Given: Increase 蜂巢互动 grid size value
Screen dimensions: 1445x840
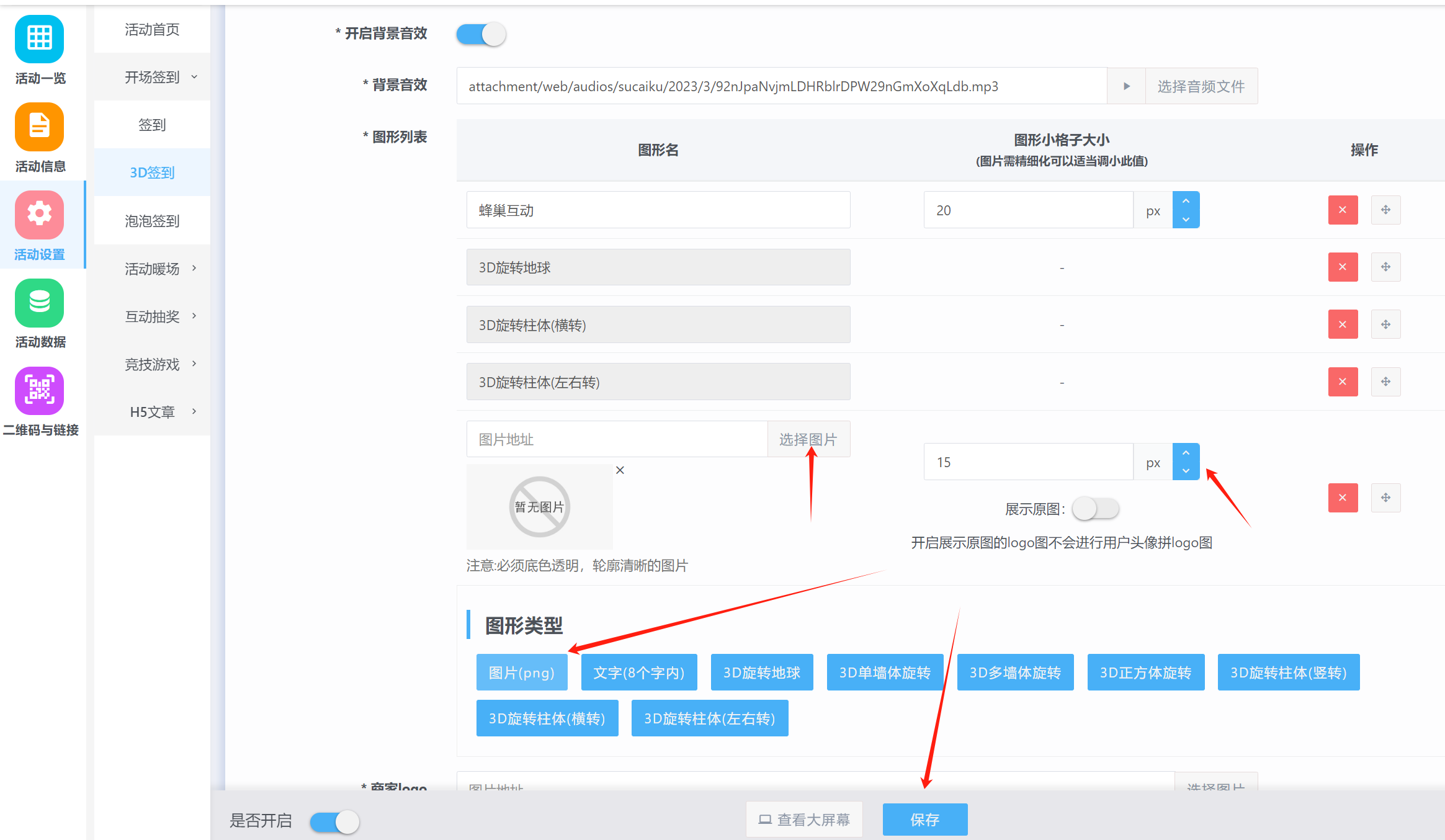Looking at the screenshot, I should tap(1186, 201).
